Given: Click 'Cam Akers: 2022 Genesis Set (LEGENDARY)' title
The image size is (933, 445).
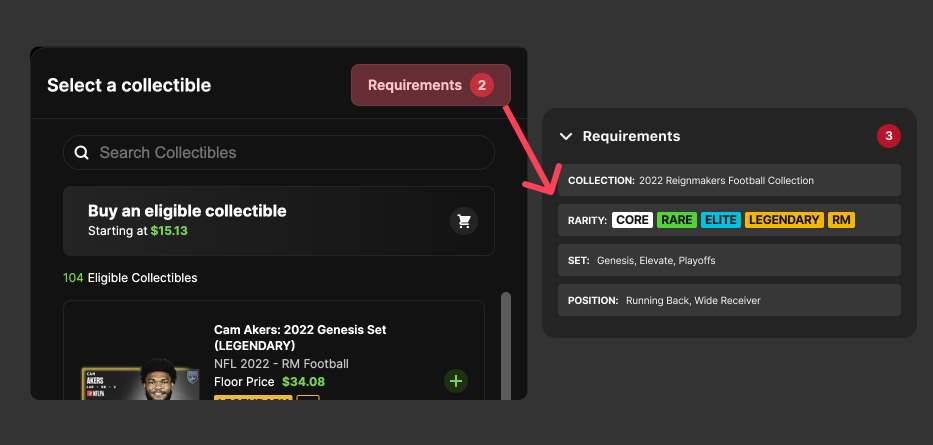Looking at the screenshot, I should point(300,337).
